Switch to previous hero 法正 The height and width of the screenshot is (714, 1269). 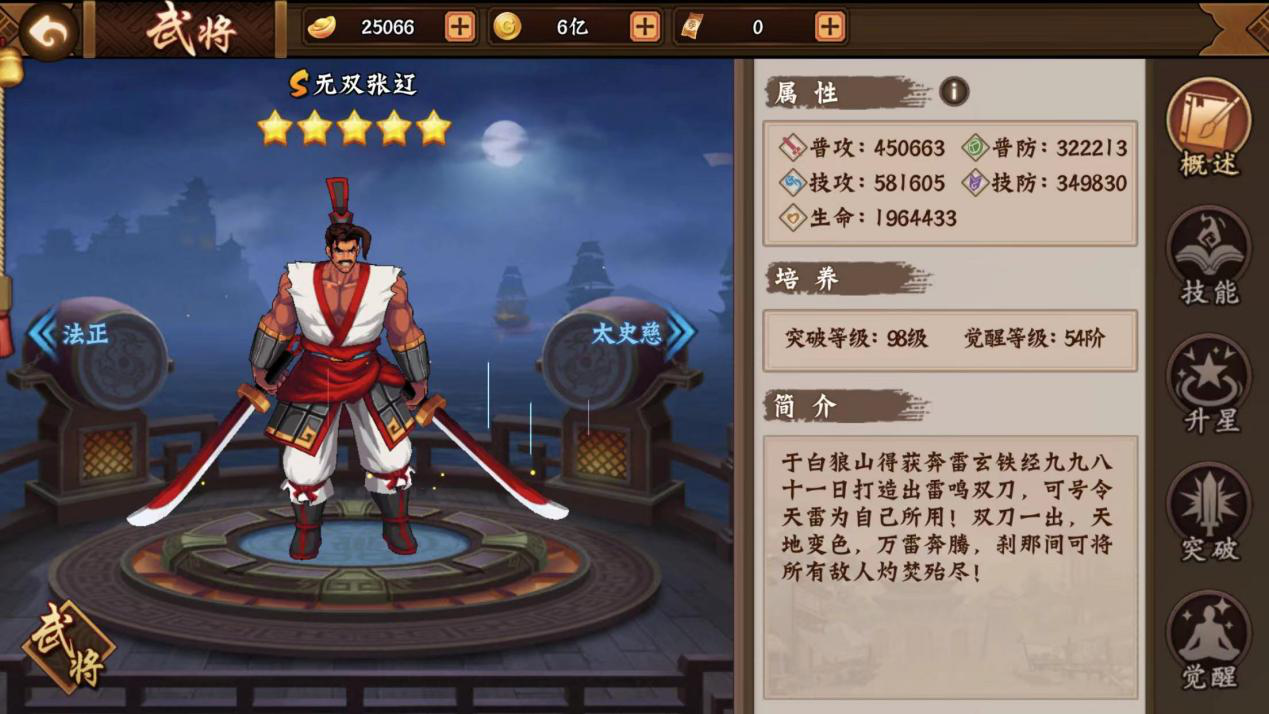tap(70, 334)
